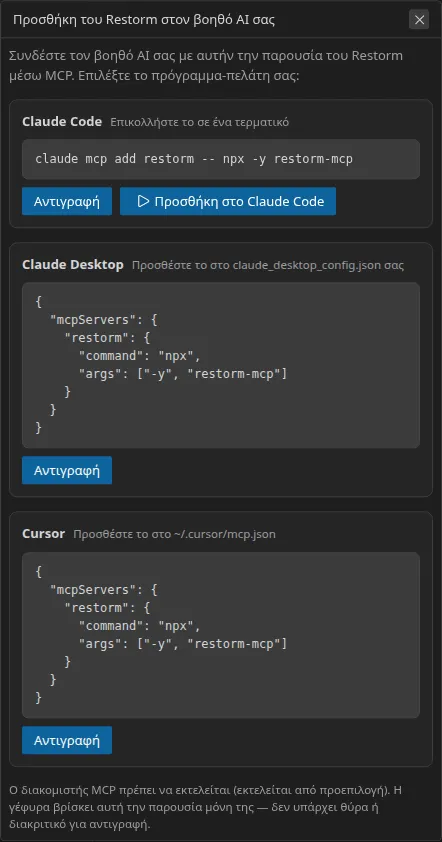Viewport: 442px width, 842px height.
Task: Copy the Claude Desktop JSON config with Αντιγραφή
Action: click(67, 470)
